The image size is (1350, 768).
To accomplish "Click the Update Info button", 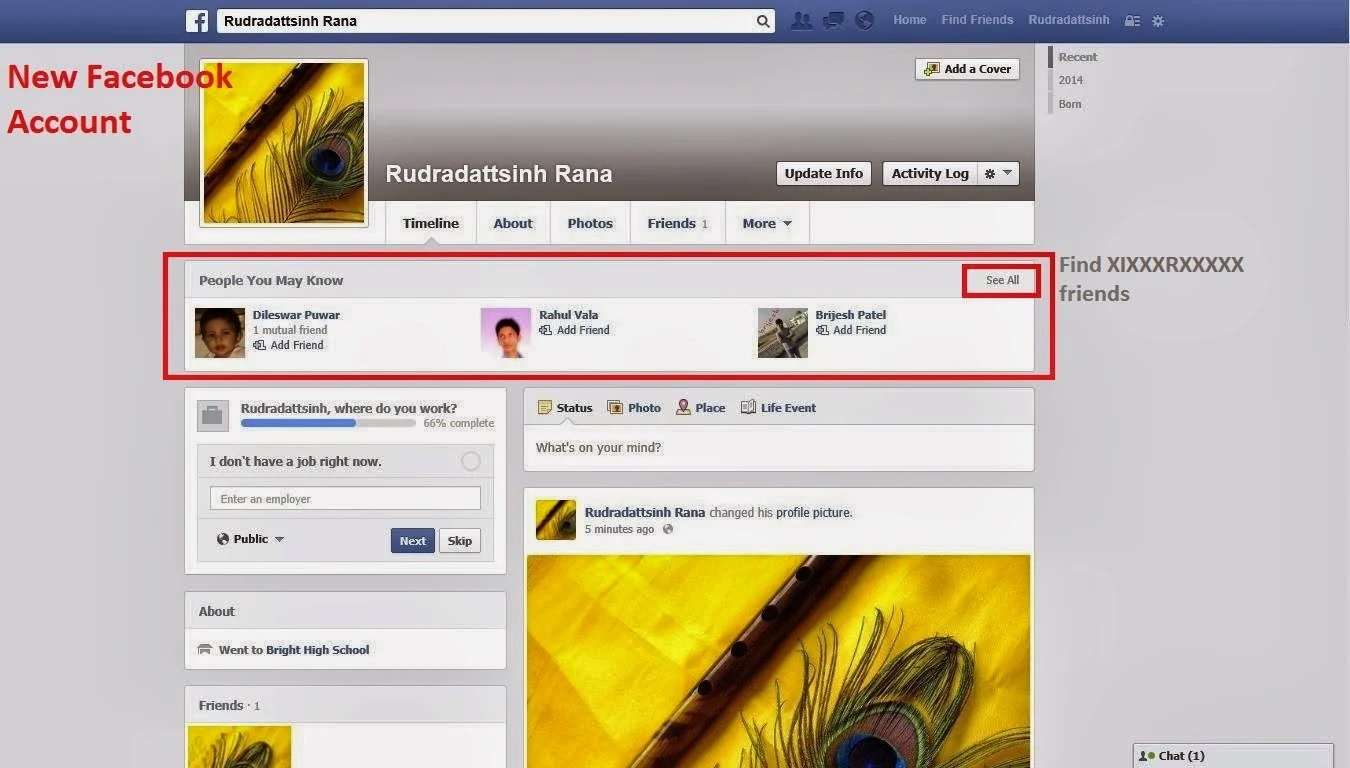I will (x=824, y=173).
